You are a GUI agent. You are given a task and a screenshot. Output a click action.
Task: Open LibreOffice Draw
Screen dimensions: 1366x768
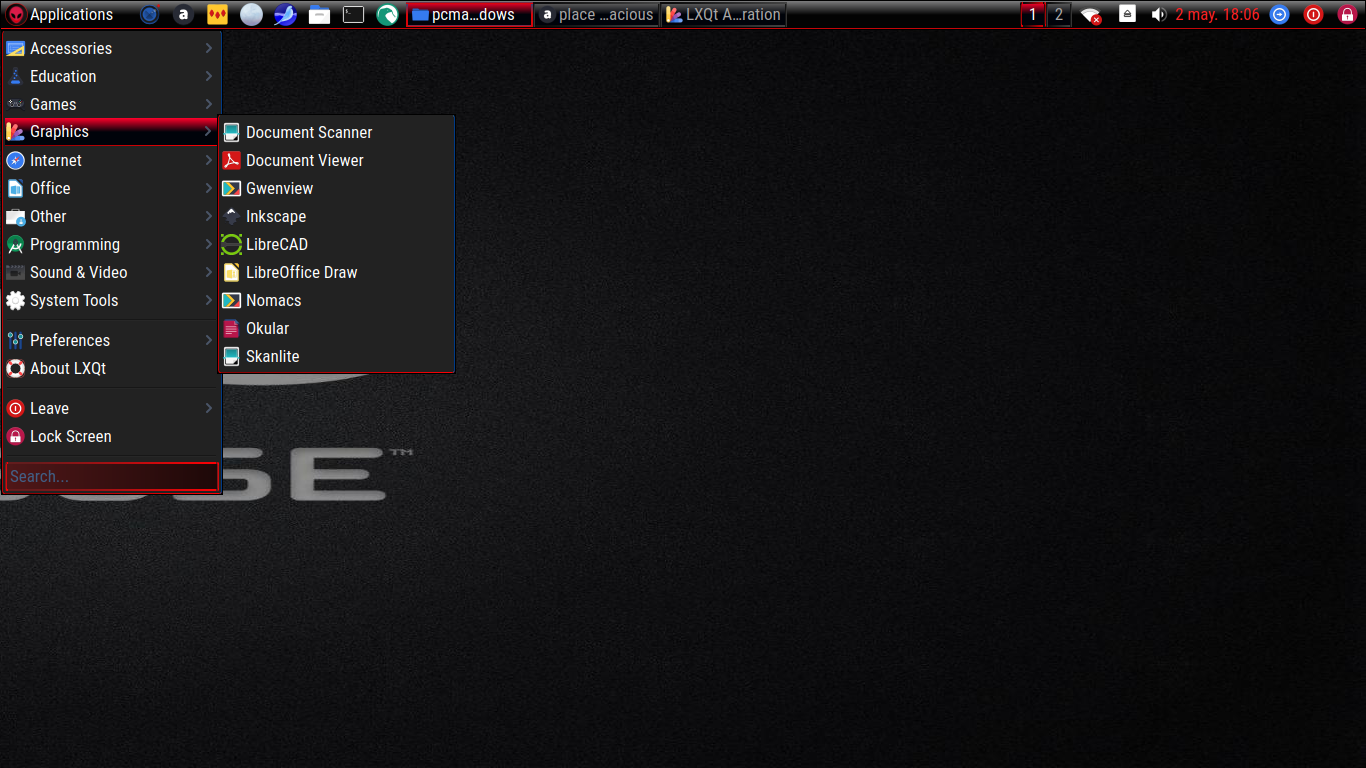point(336,272)
